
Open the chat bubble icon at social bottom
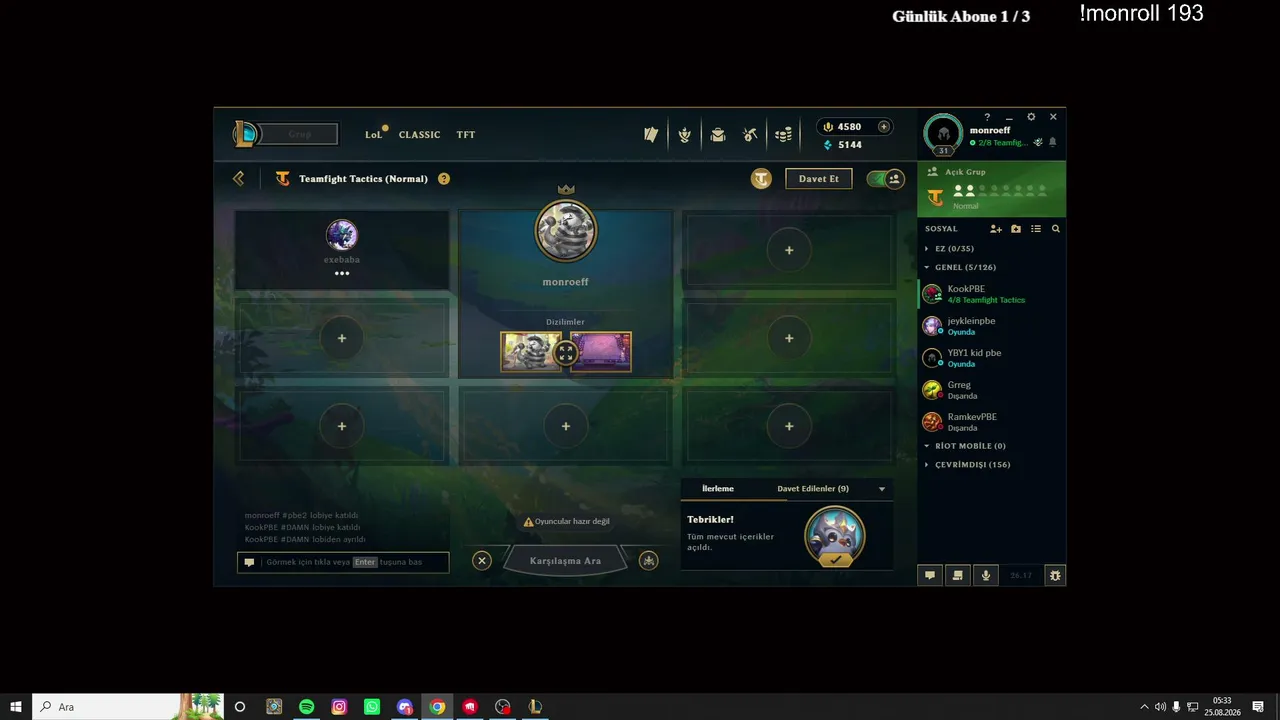(x=930, y=575)
